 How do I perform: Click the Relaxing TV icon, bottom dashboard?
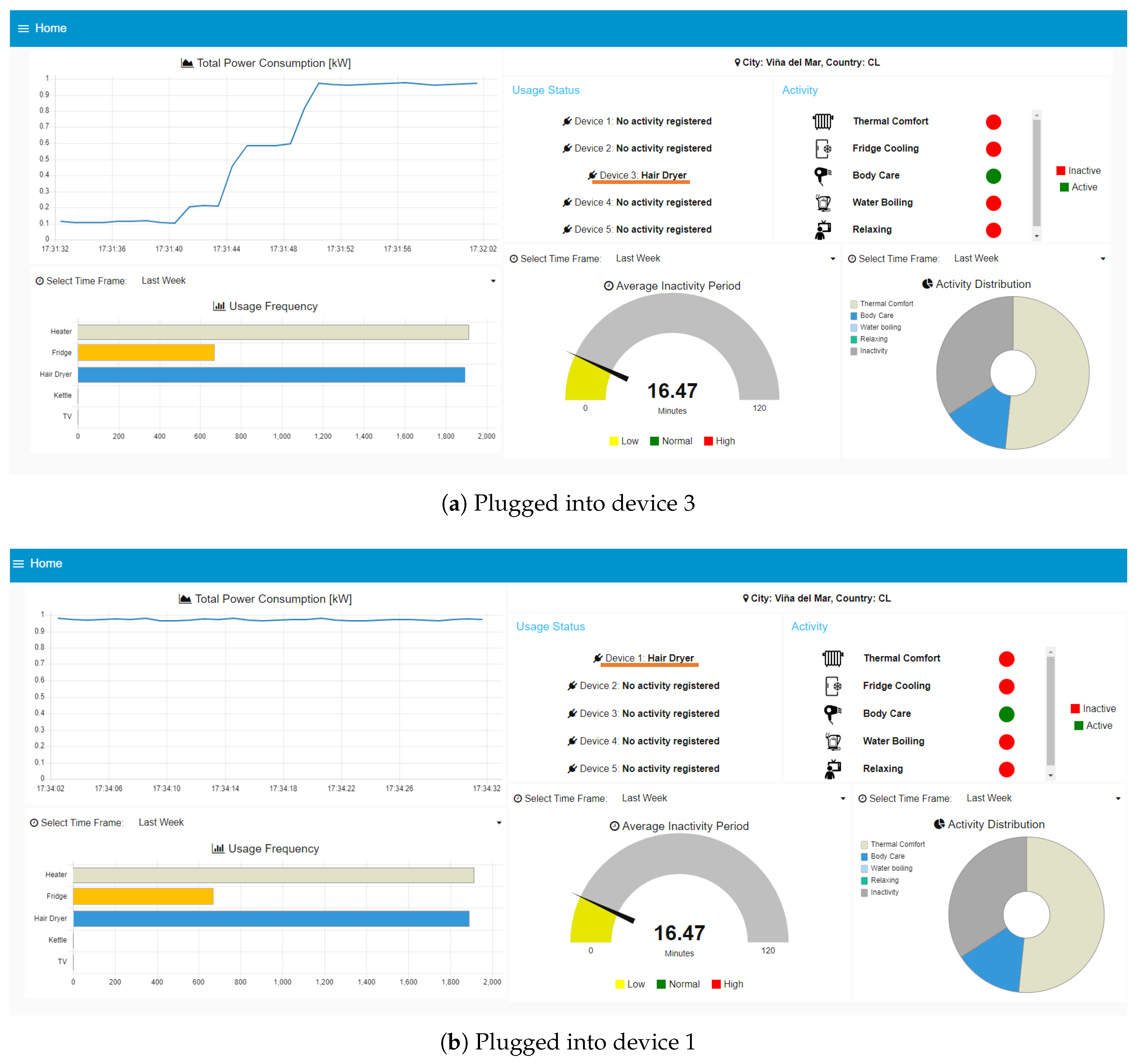[833, 769]
